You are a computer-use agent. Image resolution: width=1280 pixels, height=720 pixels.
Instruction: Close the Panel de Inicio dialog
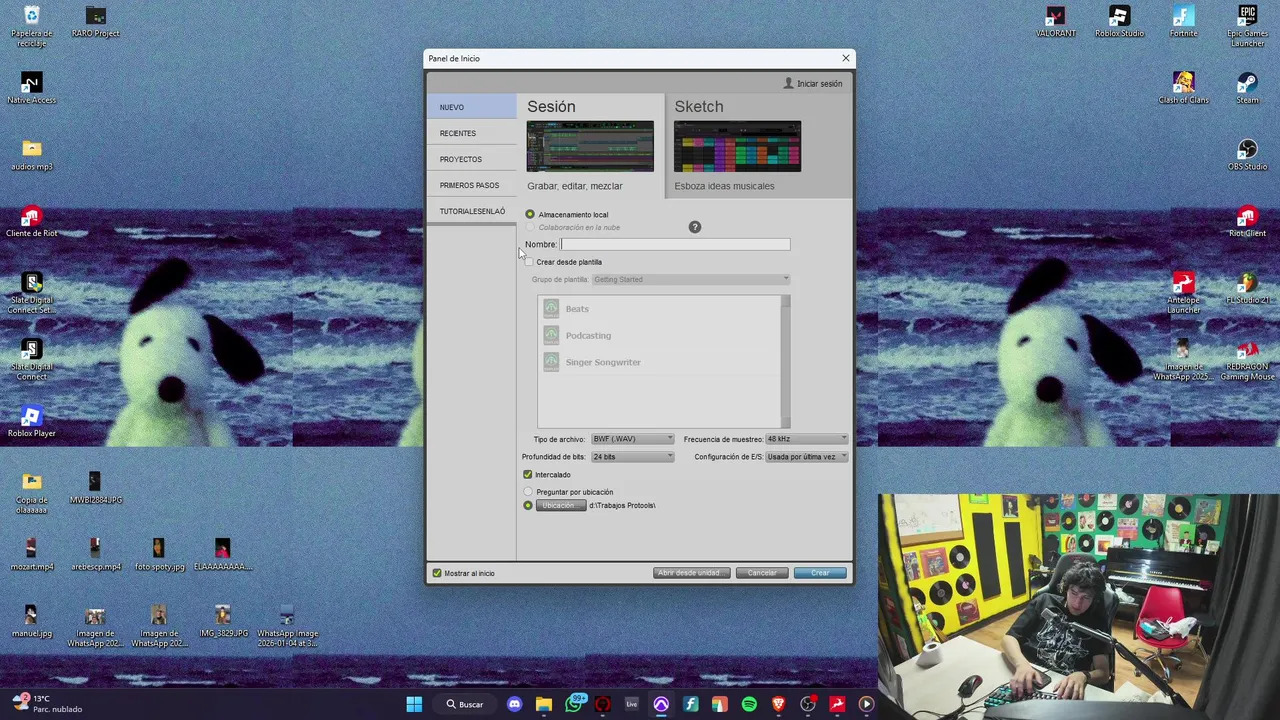tap(846, 58)
